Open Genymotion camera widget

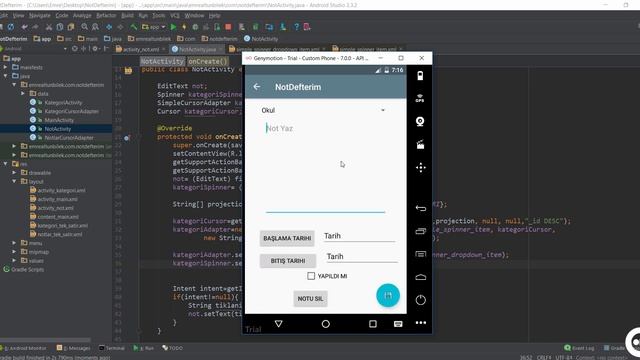coord(420,121)
